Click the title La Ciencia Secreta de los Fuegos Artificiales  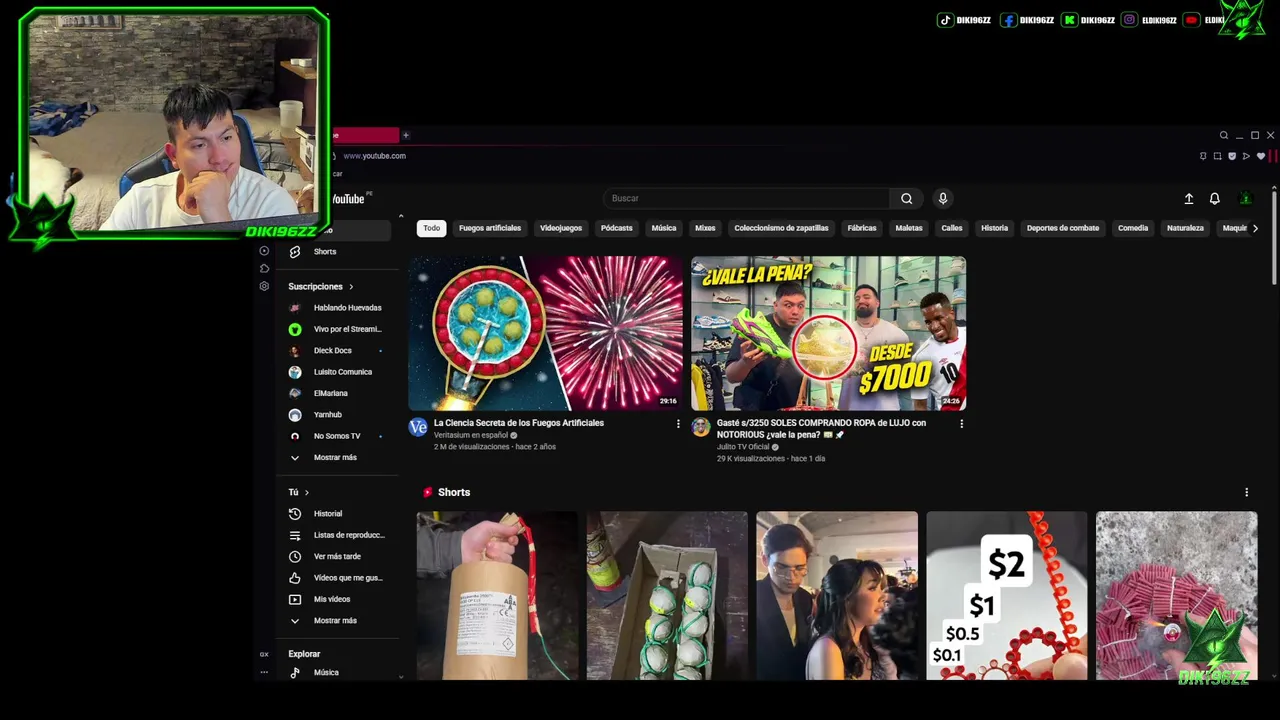coord(519,423)
